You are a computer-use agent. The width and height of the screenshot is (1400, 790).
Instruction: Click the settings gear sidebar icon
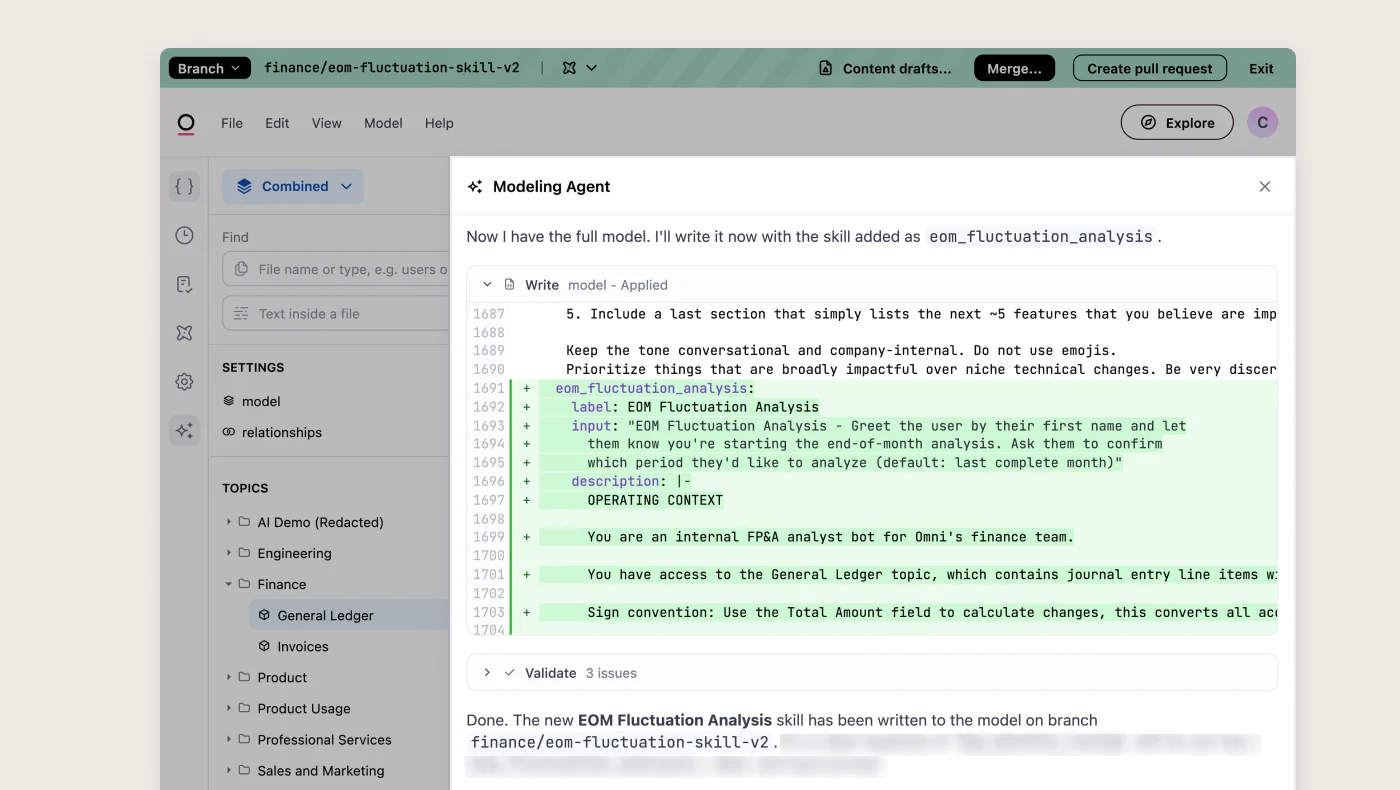click(184, 382)
